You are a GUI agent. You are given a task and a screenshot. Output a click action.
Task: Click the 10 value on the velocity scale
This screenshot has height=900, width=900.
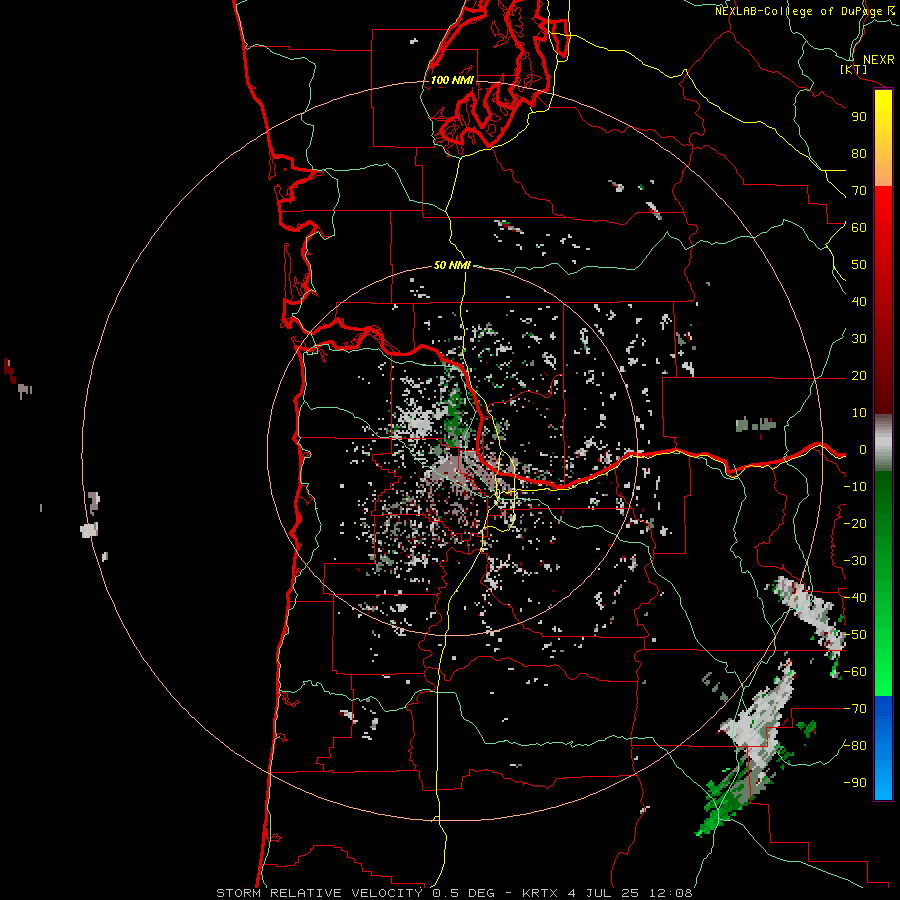point(859,413)
